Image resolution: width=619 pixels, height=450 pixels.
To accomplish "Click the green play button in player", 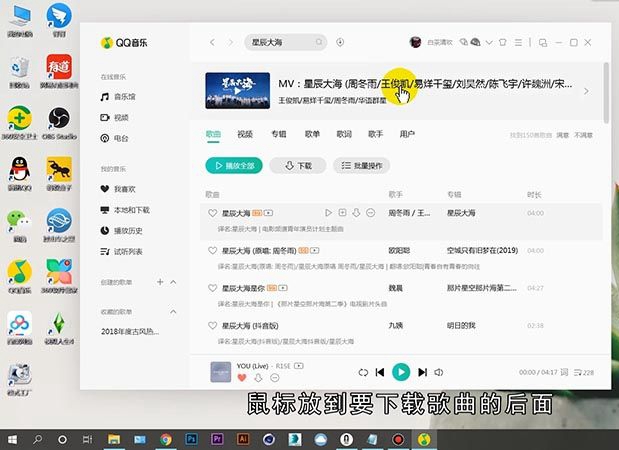I will point(401,372).
